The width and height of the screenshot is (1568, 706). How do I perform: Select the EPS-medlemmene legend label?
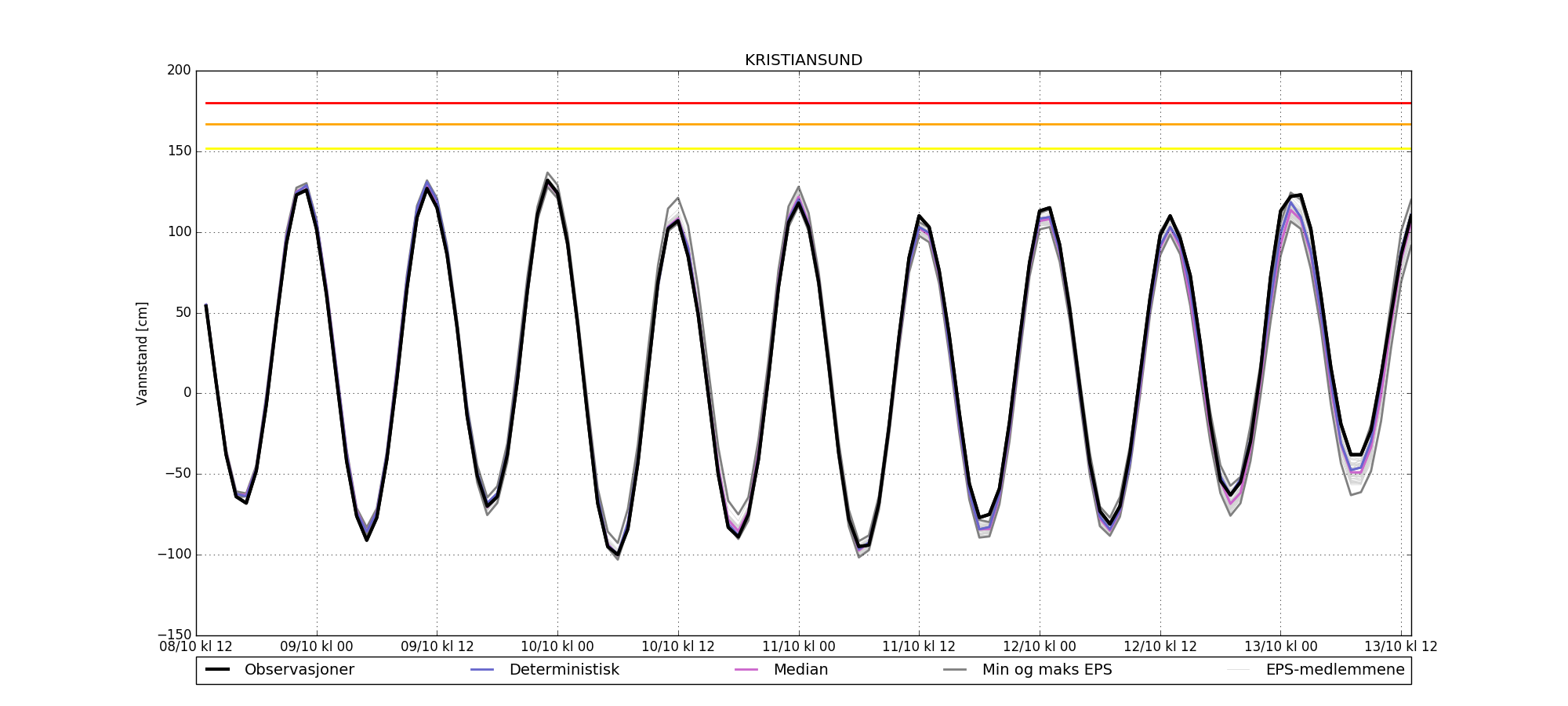pyautogui.click(x=1335, y=670)
